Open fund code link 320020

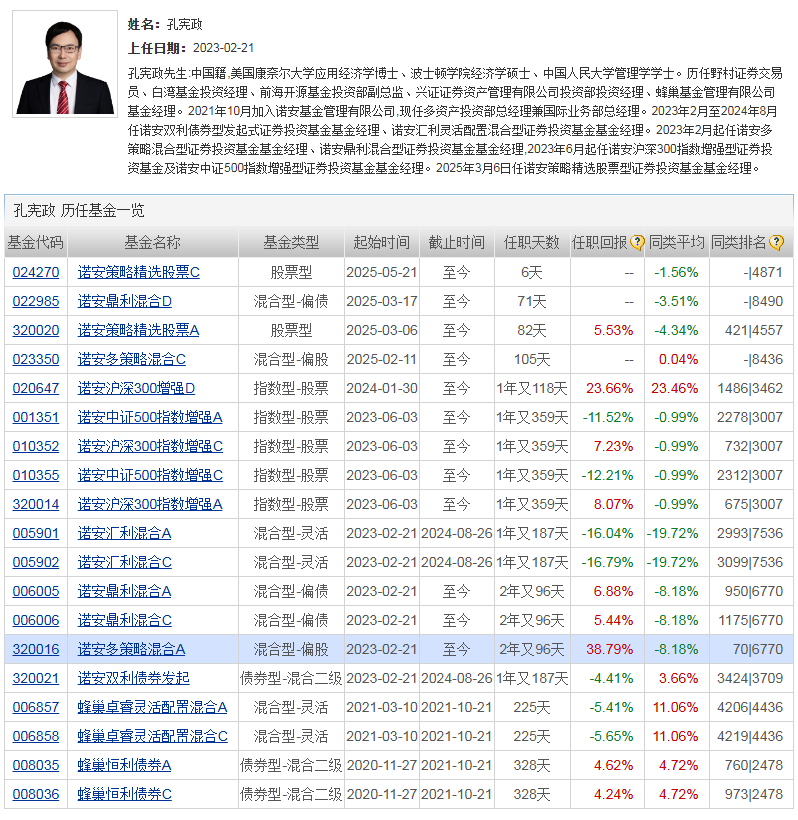(36, 331)
